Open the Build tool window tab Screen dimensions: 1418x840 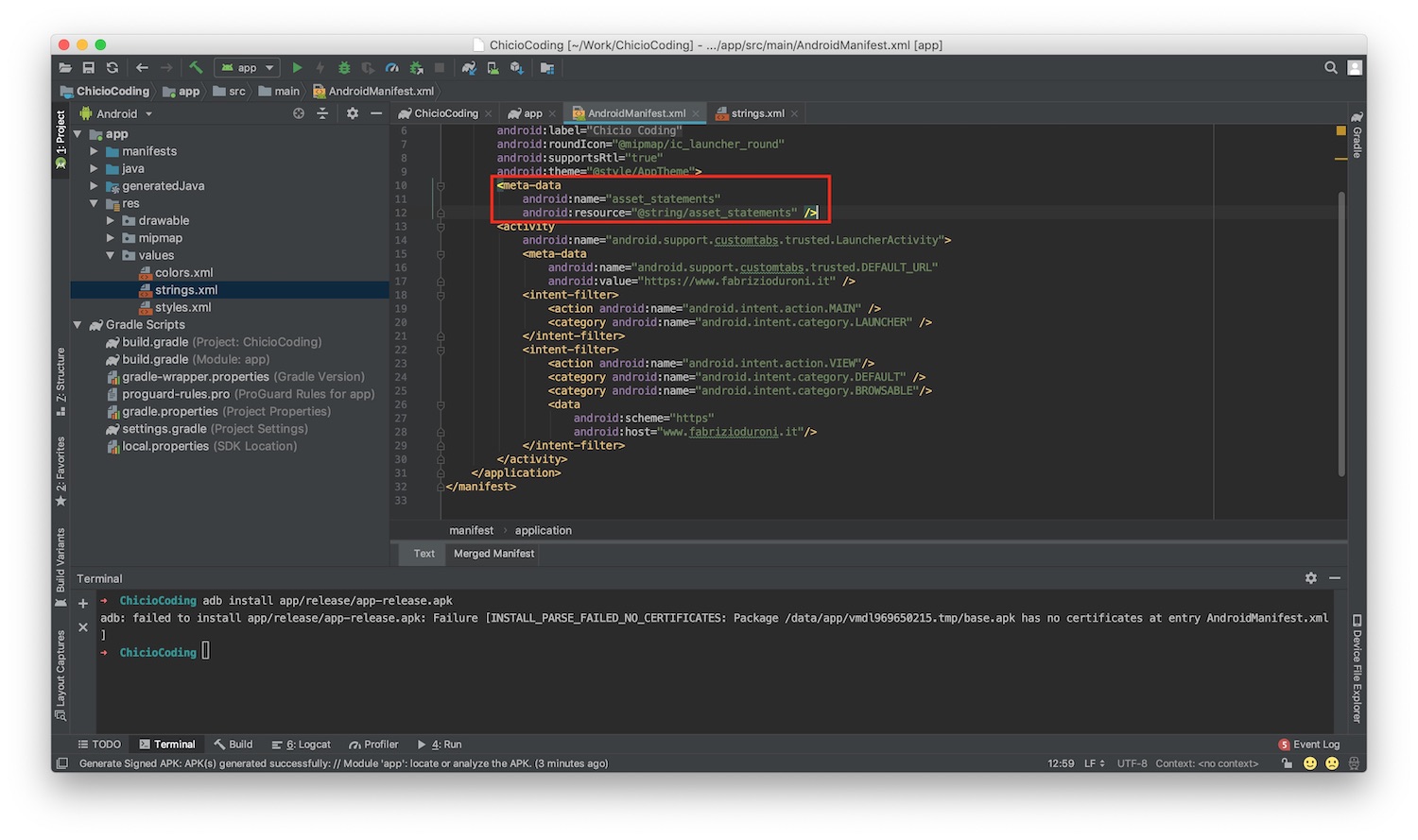click(x=233, y=745)
